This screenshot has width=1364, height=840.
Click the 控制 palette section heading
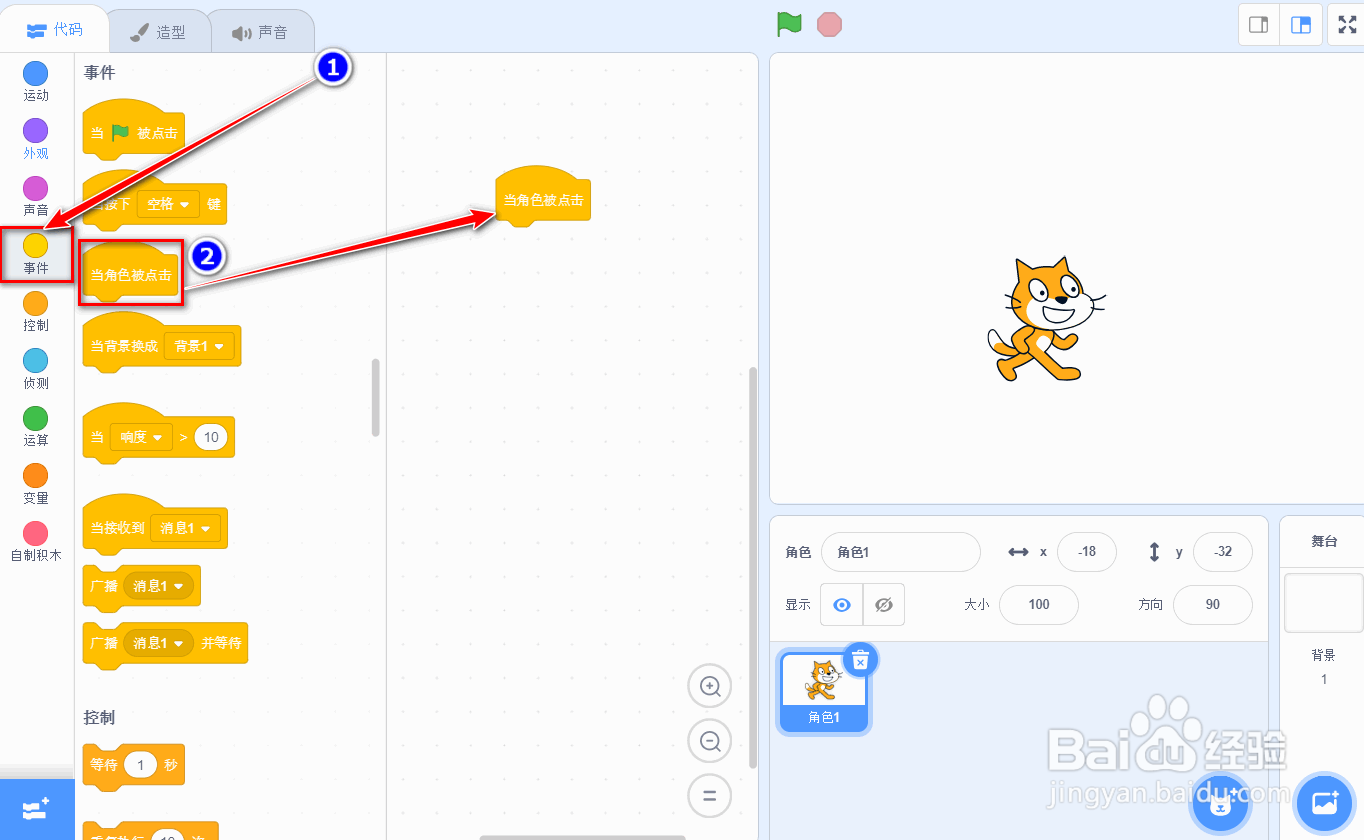99,718
